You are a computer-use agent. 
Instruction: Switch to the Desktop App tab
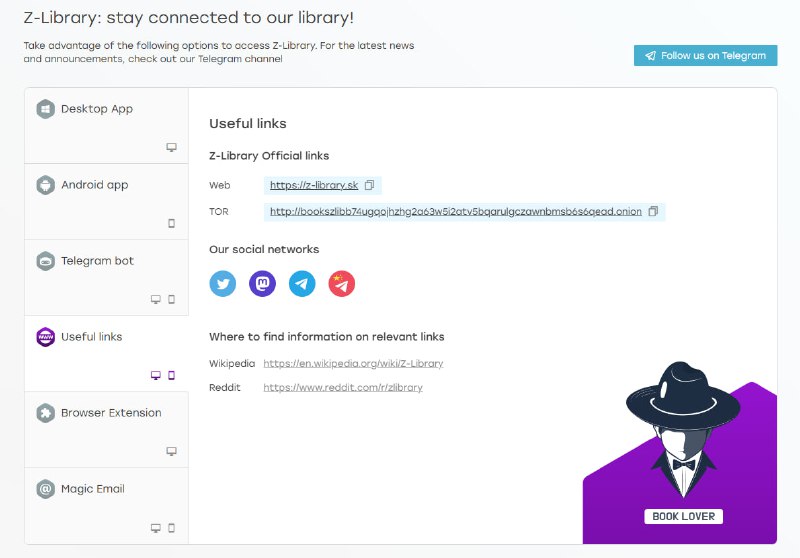[x=97, y=109]
